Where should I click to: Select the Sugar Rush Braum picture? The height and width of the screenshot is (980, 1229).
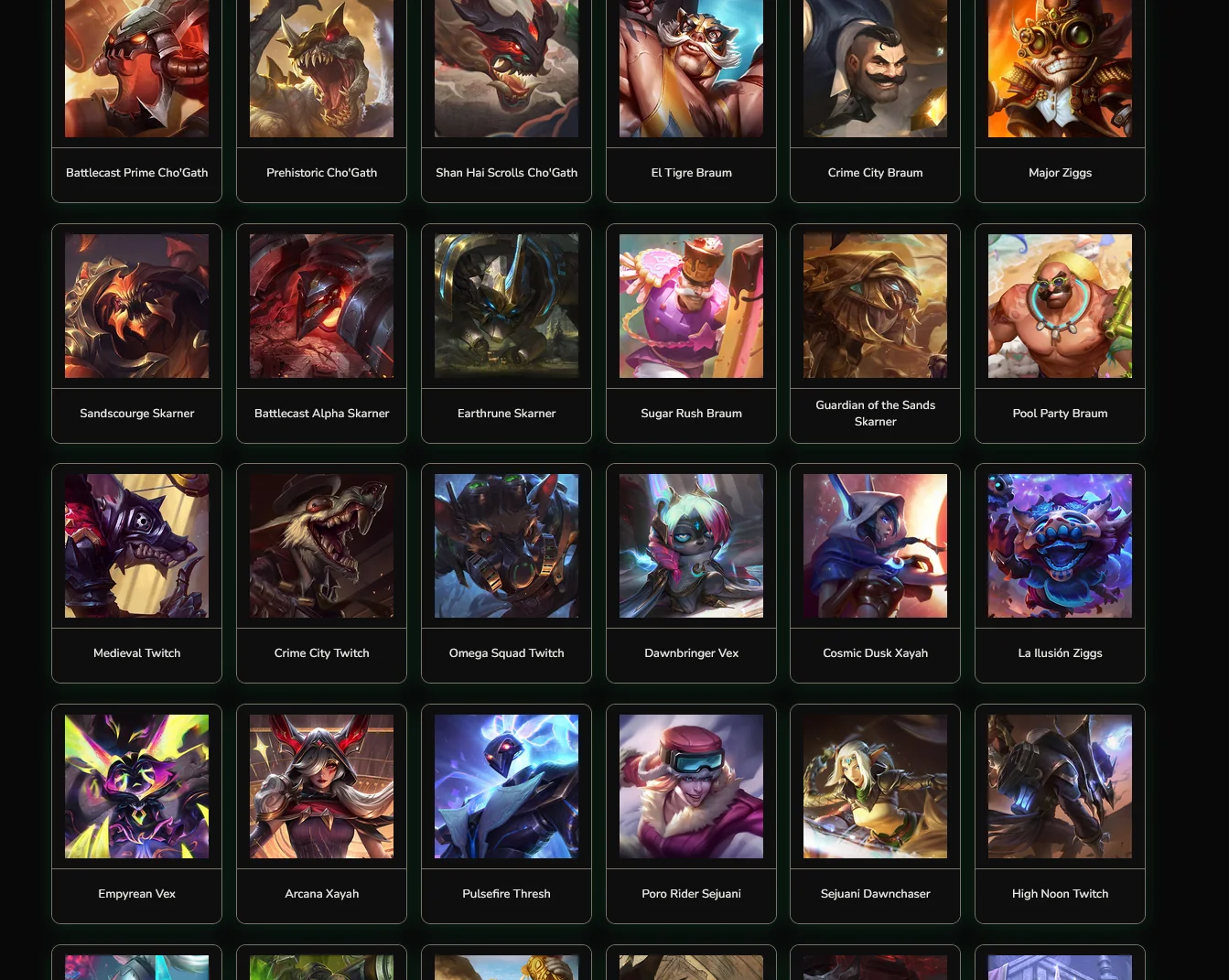coord(691,306)
